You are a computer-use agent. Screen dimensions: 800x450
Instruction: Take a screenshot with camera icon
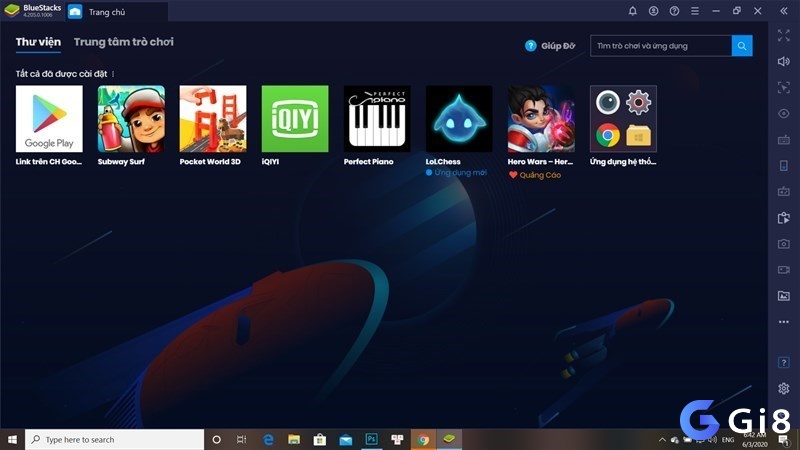pyautogui.click(x=784, y=244)
